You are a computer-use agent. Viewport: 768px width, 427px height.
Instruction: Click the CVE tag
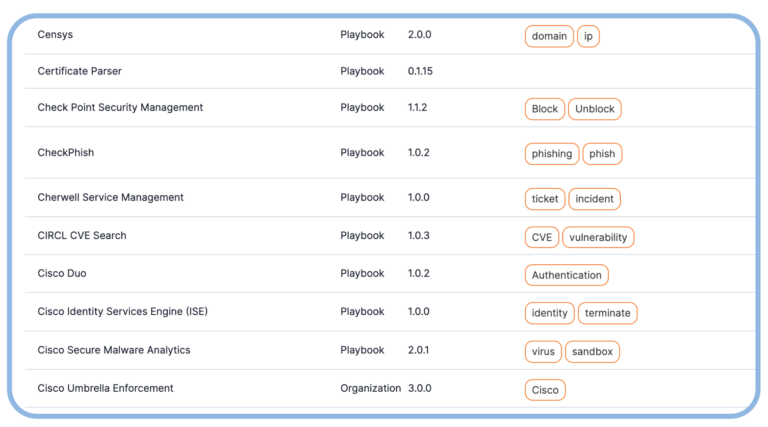pyautogui.click(x=541, y=237)
